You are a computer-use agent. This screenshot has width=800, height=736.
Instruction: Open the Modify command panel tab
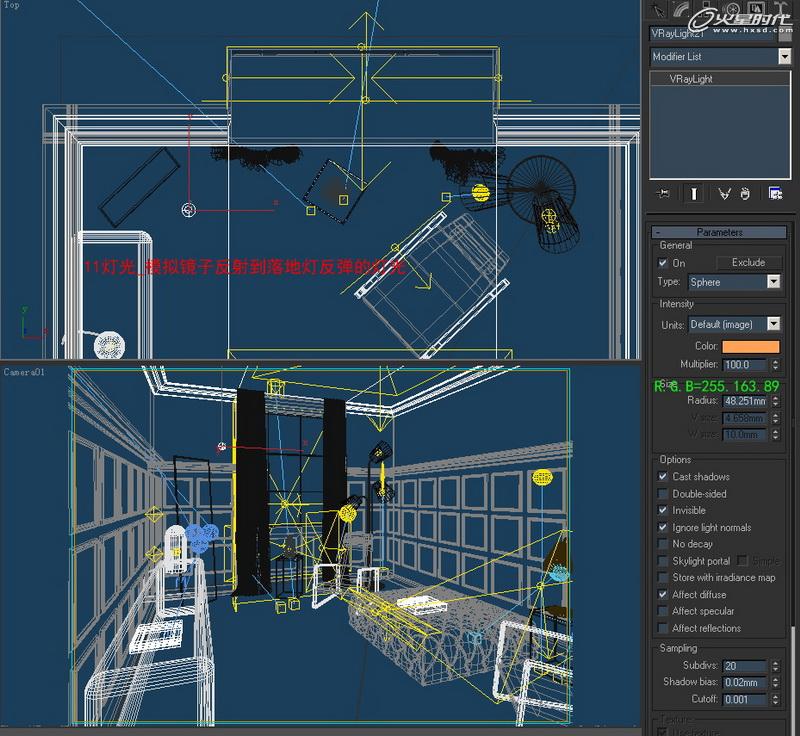[681, 10]
